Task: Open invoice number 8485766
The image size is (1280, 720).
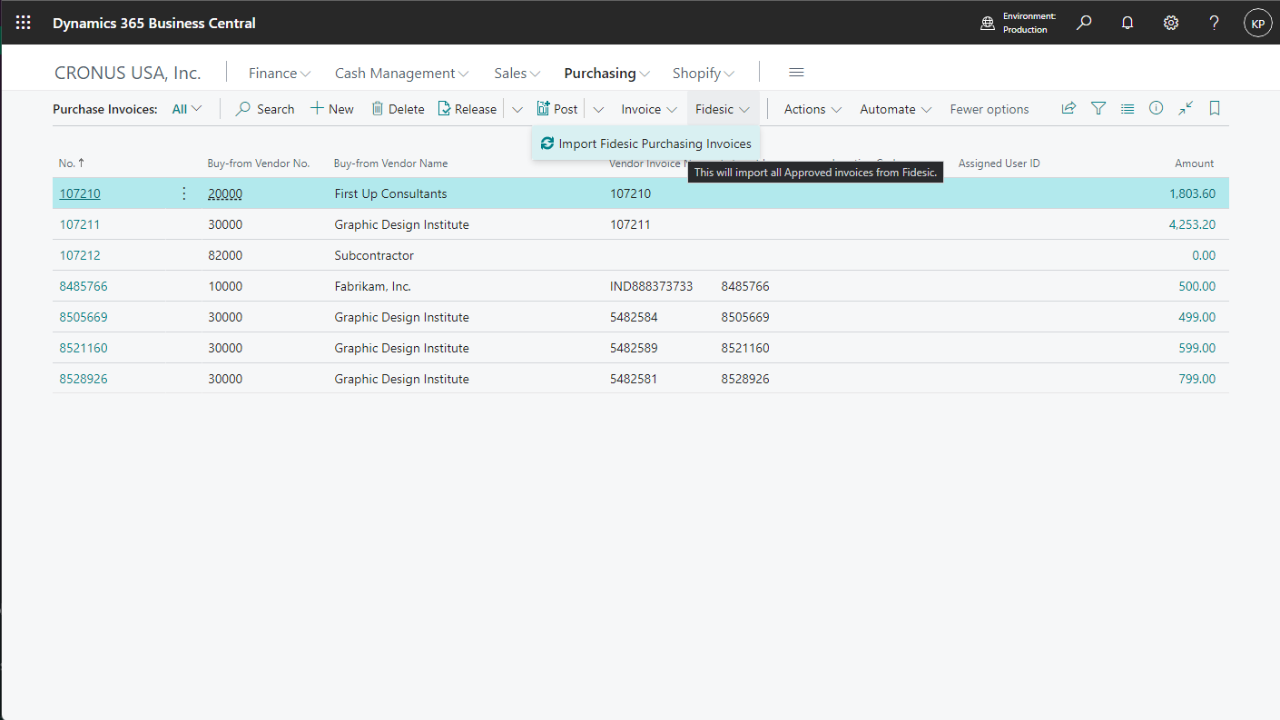Action: tap(83, 287)
